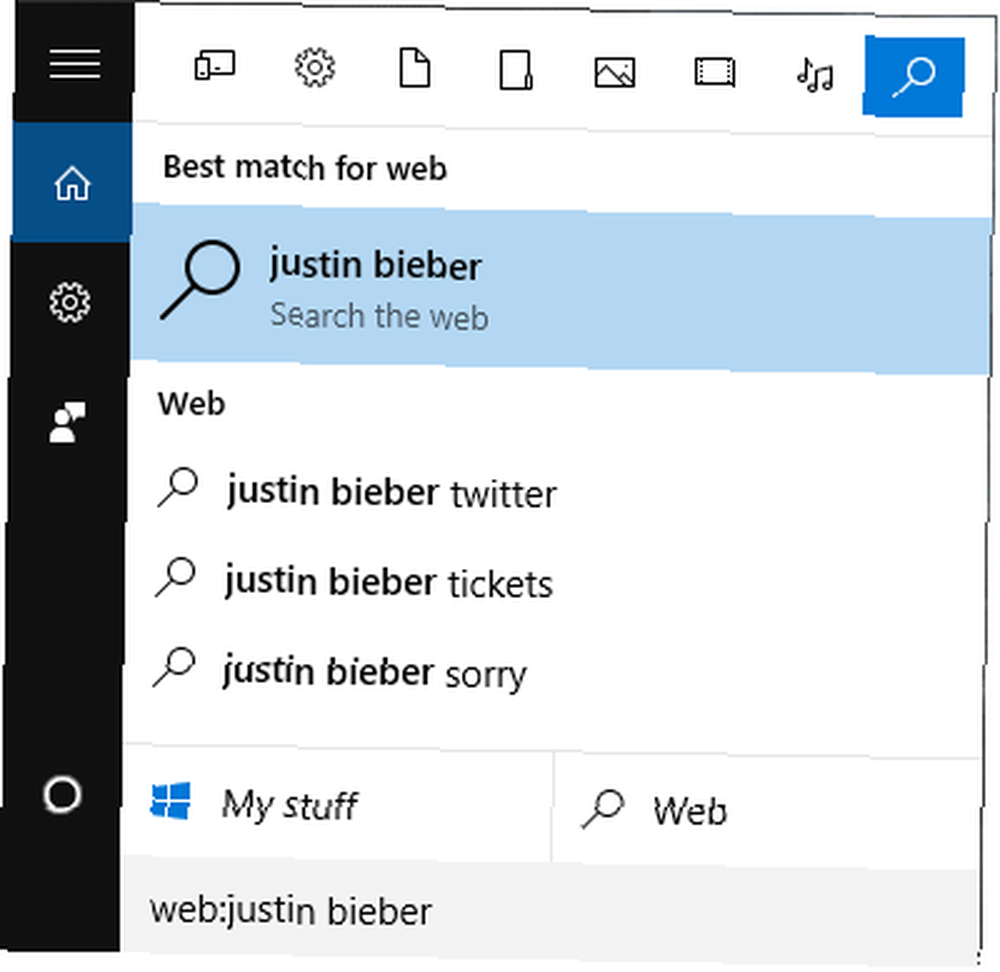The height and width of the screenshot is (972, 1000).
Task: Select suggestion 'justin bieber sorry'
Action: tap(374, 672)
